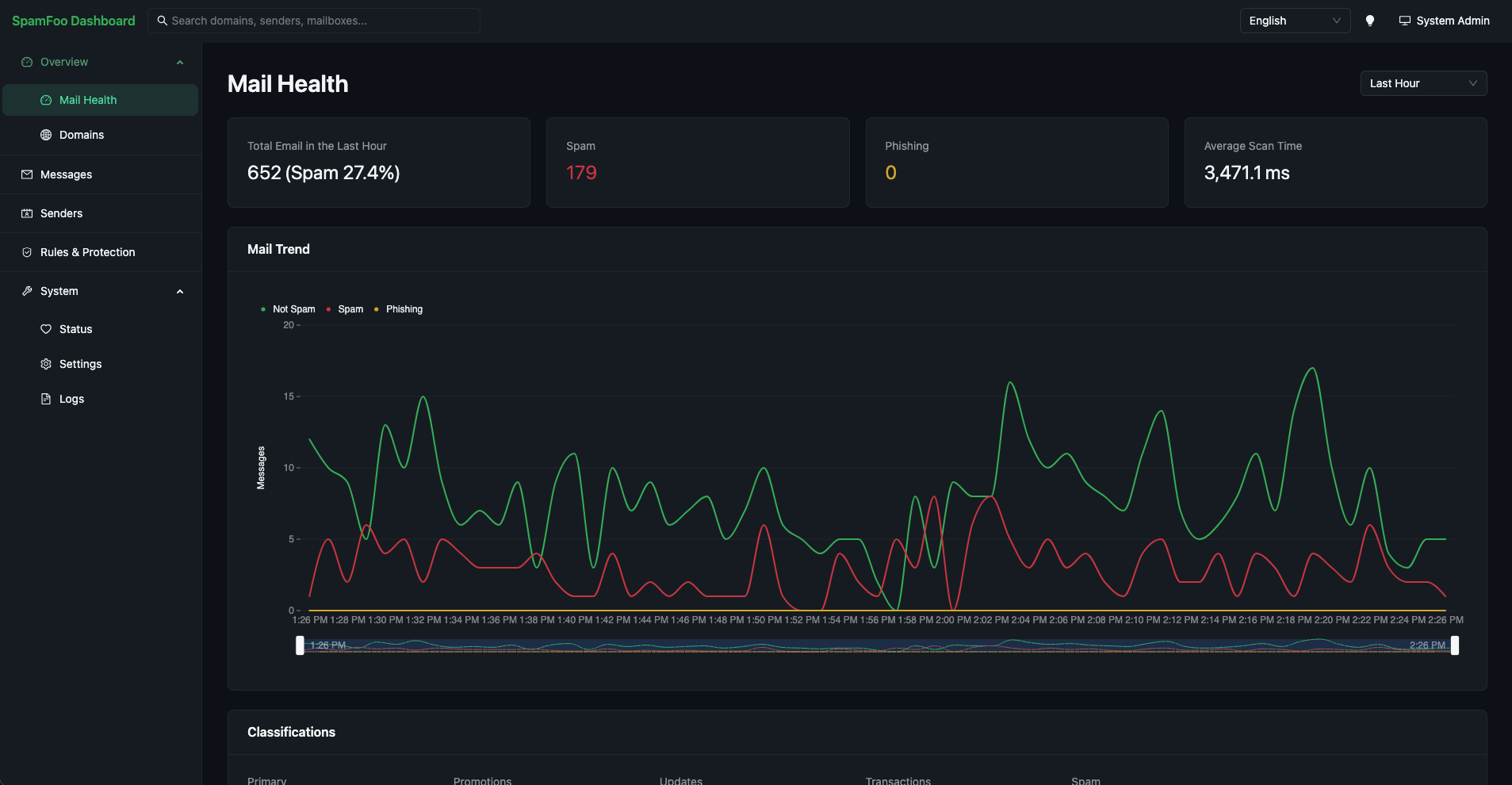Click the search domains input field

(314, 21)
